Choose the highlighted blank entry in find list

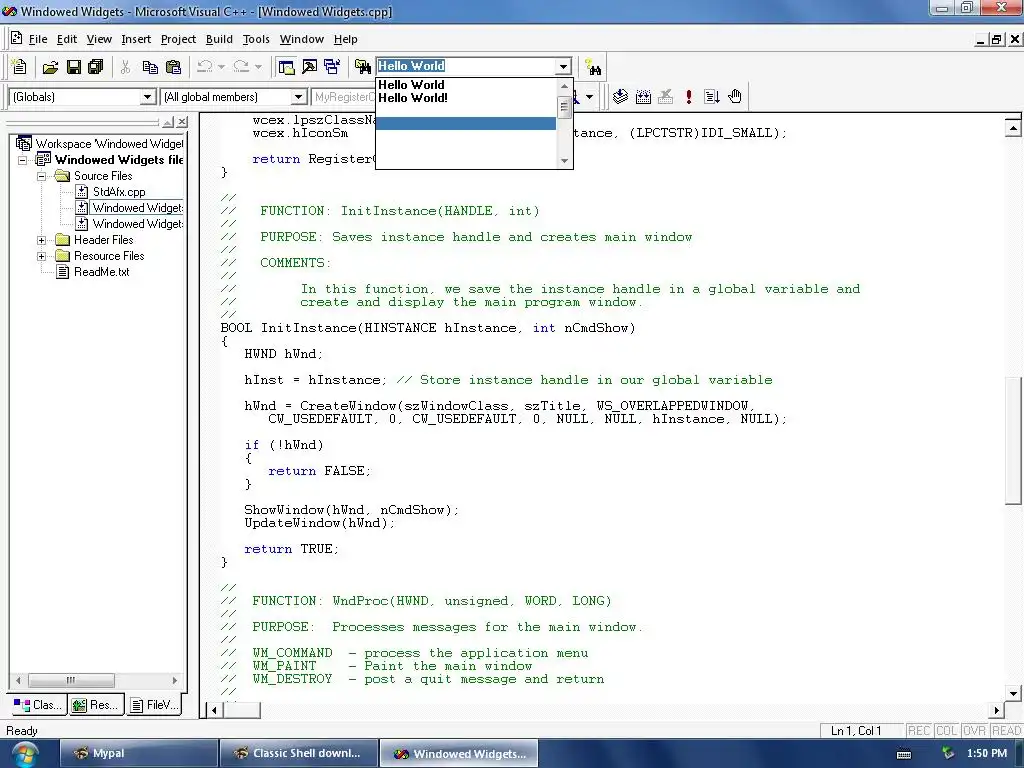tap(466, 123)
